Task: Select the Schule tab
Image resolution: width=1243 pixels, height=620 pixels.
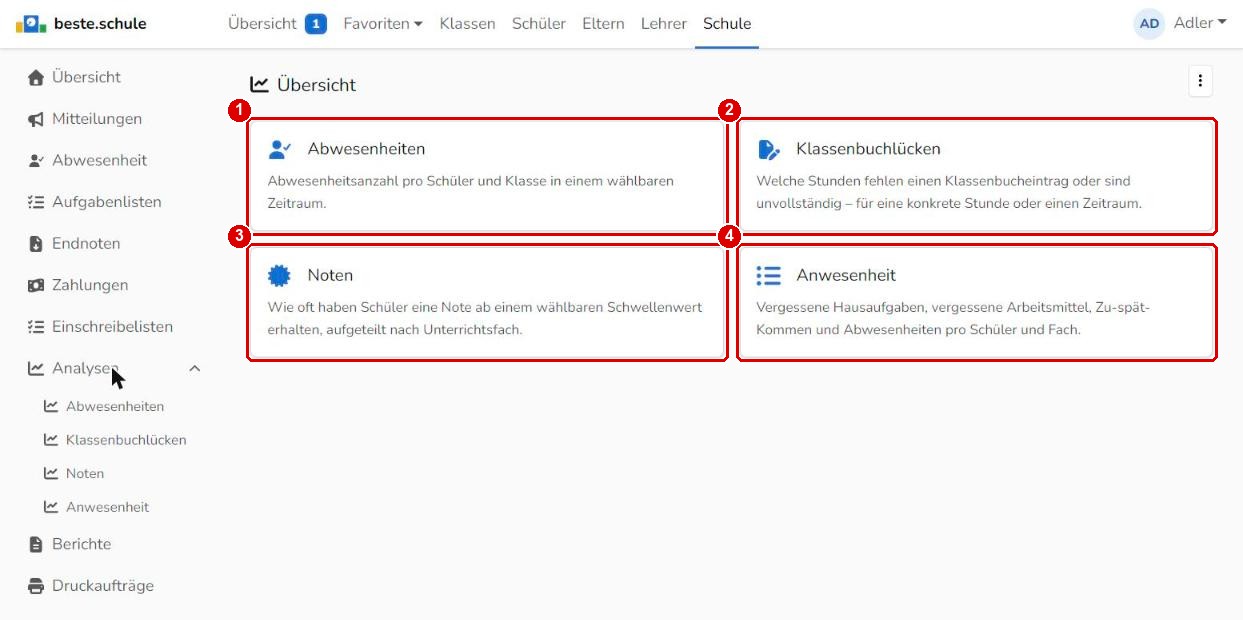Action: tap(727, 23)
